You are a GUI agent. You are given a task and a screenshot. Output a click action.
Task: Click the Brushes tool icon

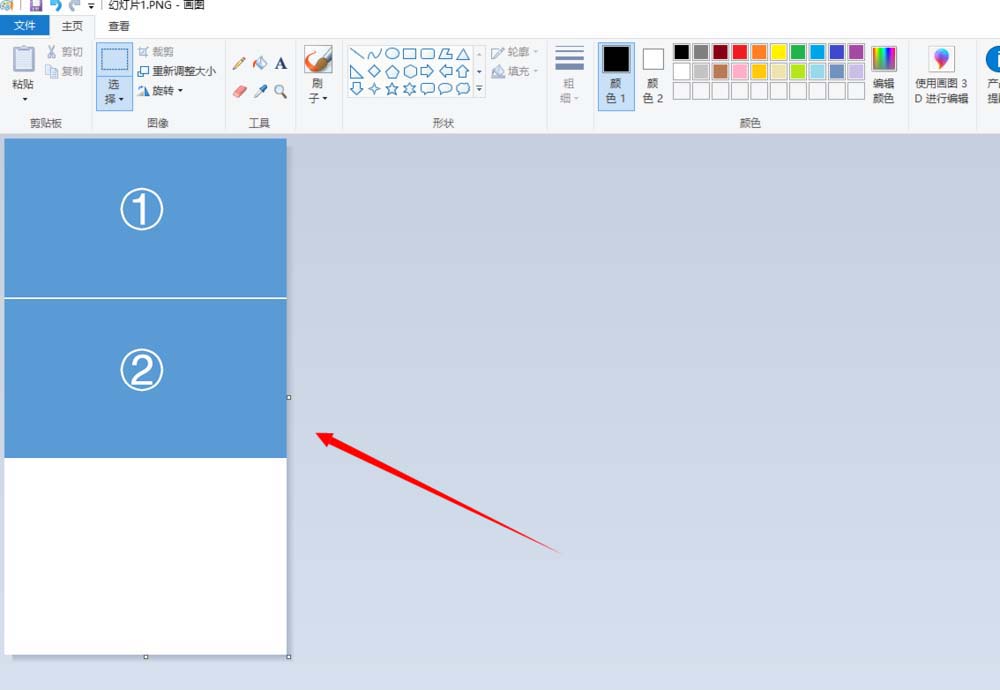318,59
